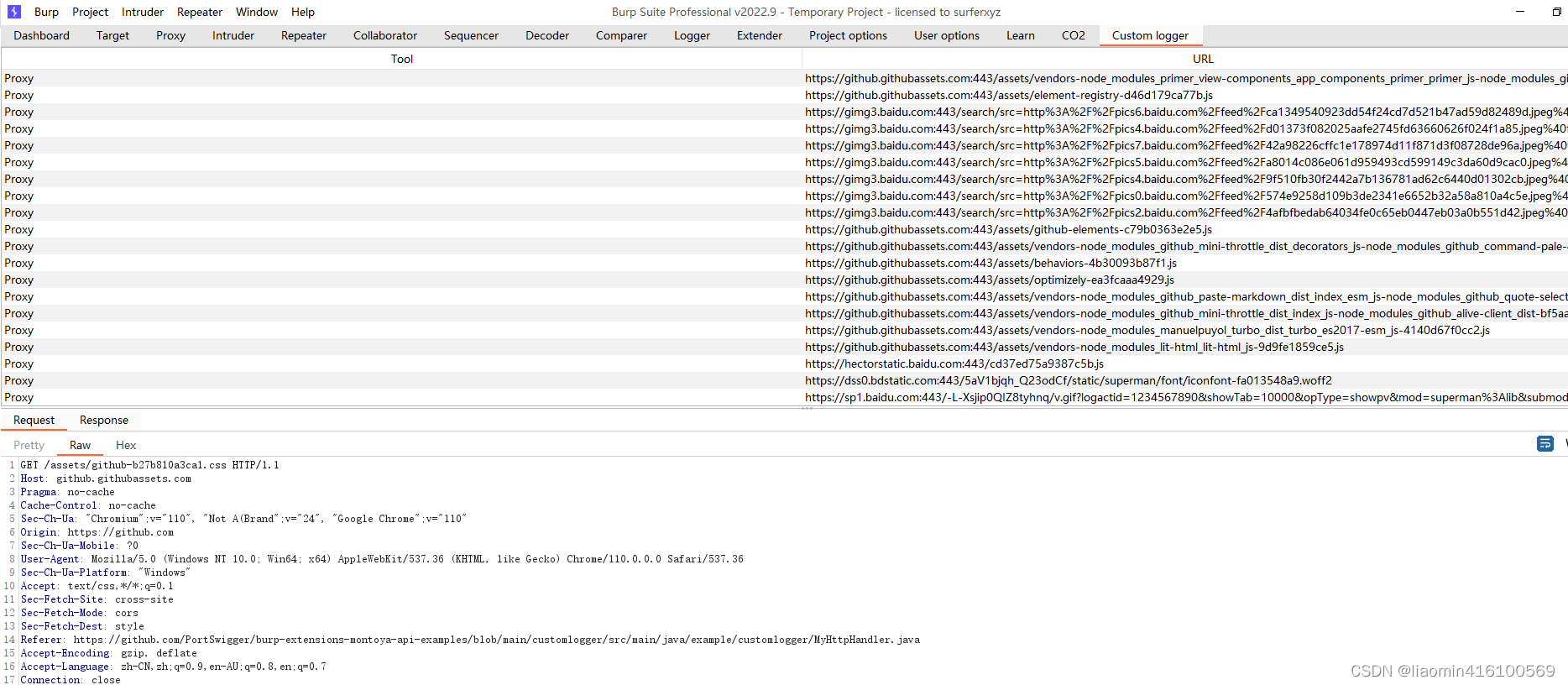The width and height of the screenshot is (1568, 685).
Task: Select the iconfont-fa013548a9.woff2 row
Action: pos(784,380)
